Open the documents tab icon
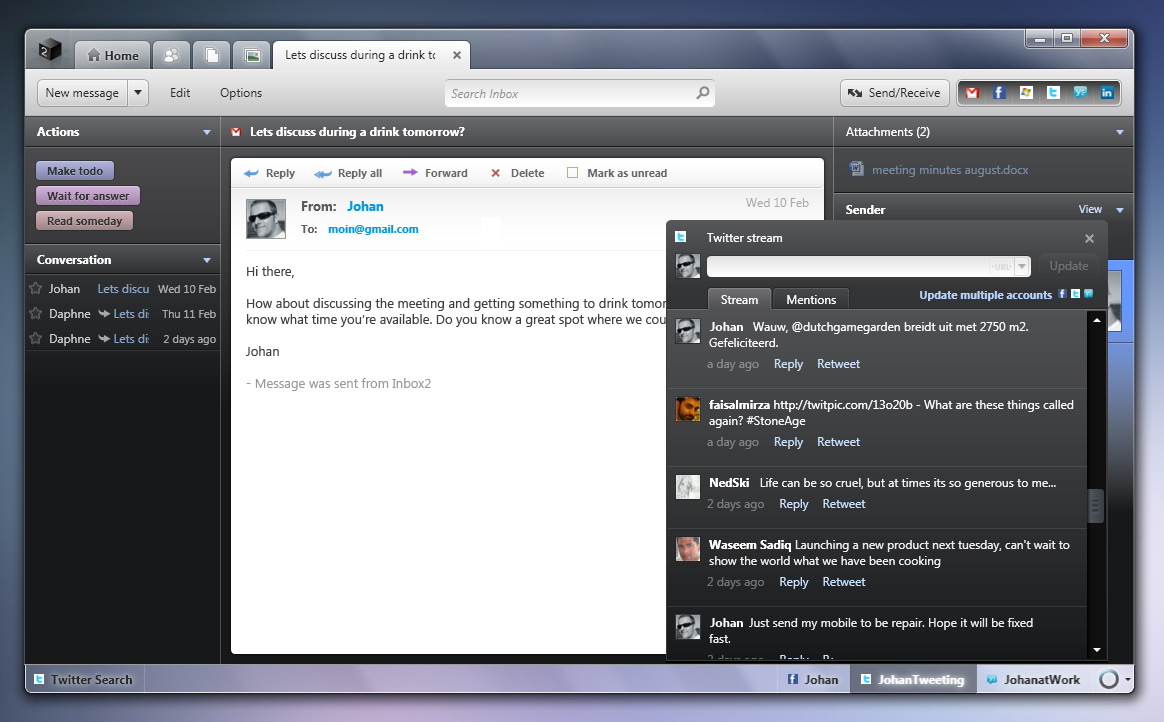Image resolution: width=1164 pixels, height=722 pixels. tap(212, 55)
